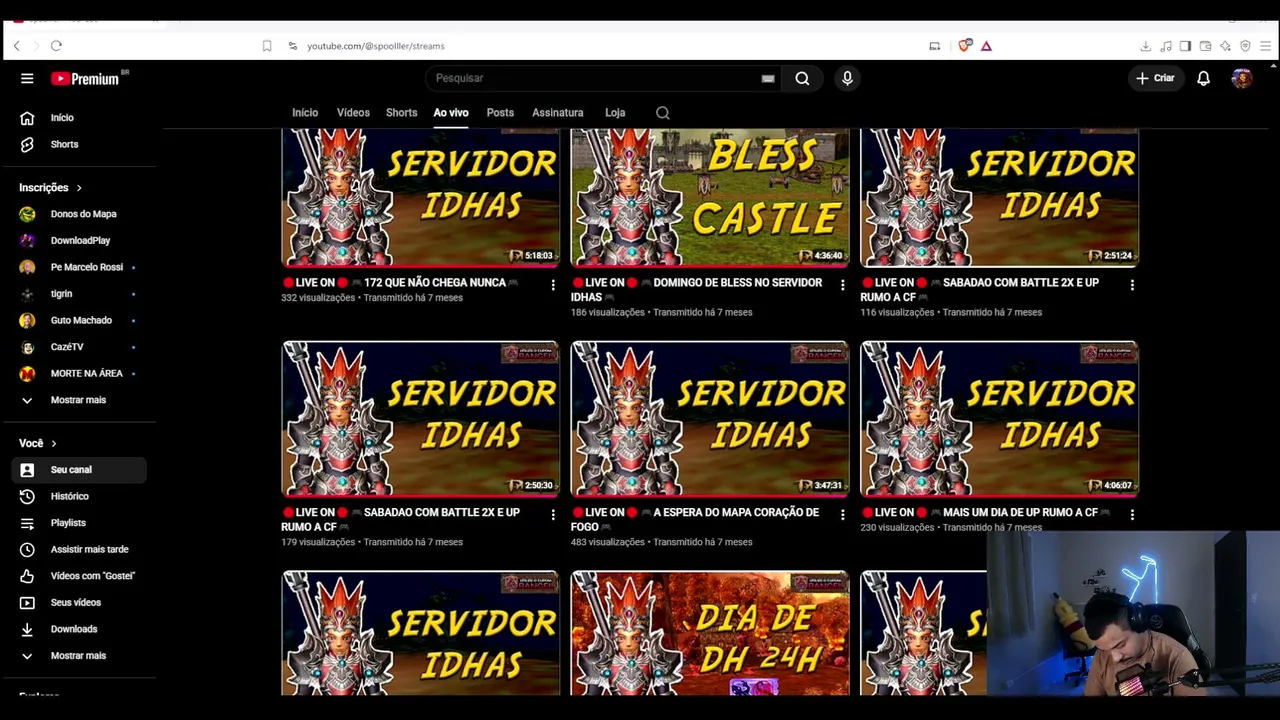This screenshot has height=720, width=1280.
Task: Toggle the browser sidebar panel icon
Action: [1185, 46]
